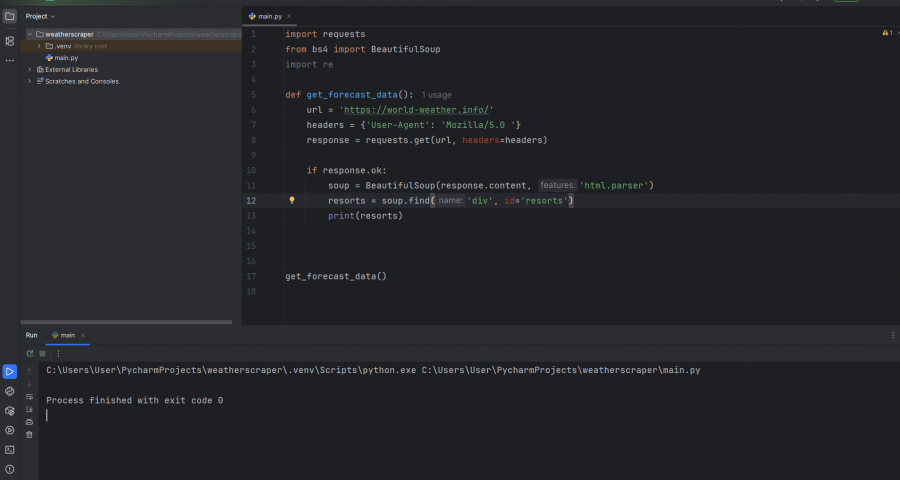The height and width of the screenshot is (480, 900).
Task: Click the project panel horizontal scrollbar
Action: (126, 322)
